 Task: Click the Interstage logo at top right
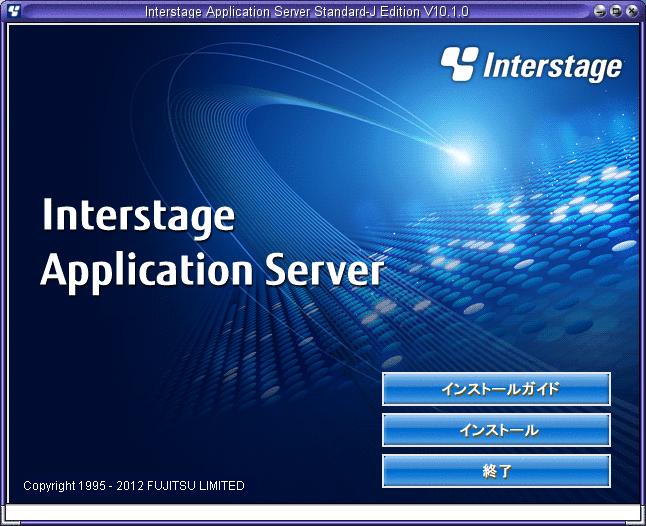point(531,65)
